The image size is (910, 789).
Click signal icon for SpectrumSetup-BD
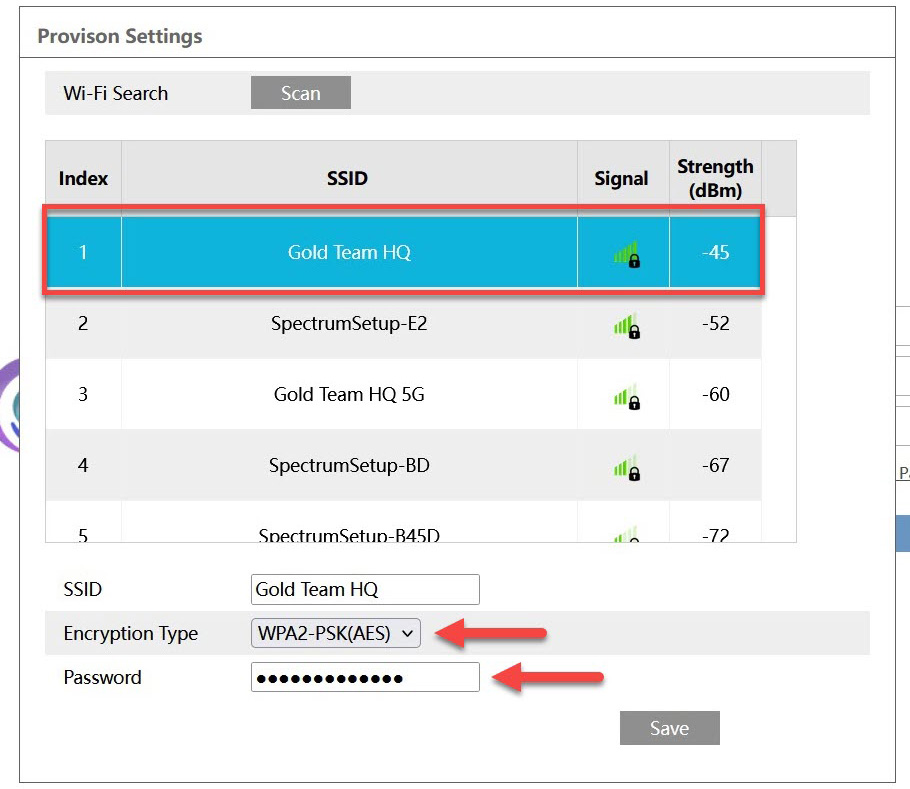click(625, 467)
